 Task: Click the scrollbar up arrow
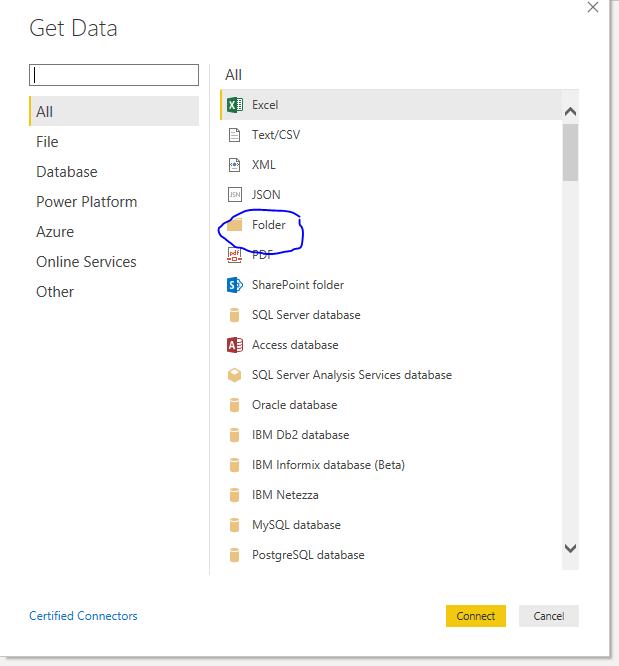point(571,112)
